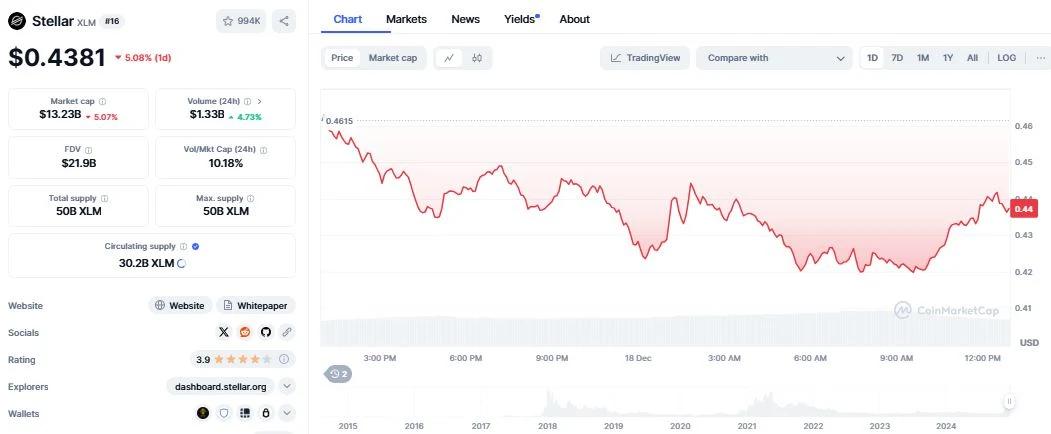The width and height of the screenshot is (1051, 434).
Task: Open Stellar's X (Twitter) social link
Action: coord(224,332)
